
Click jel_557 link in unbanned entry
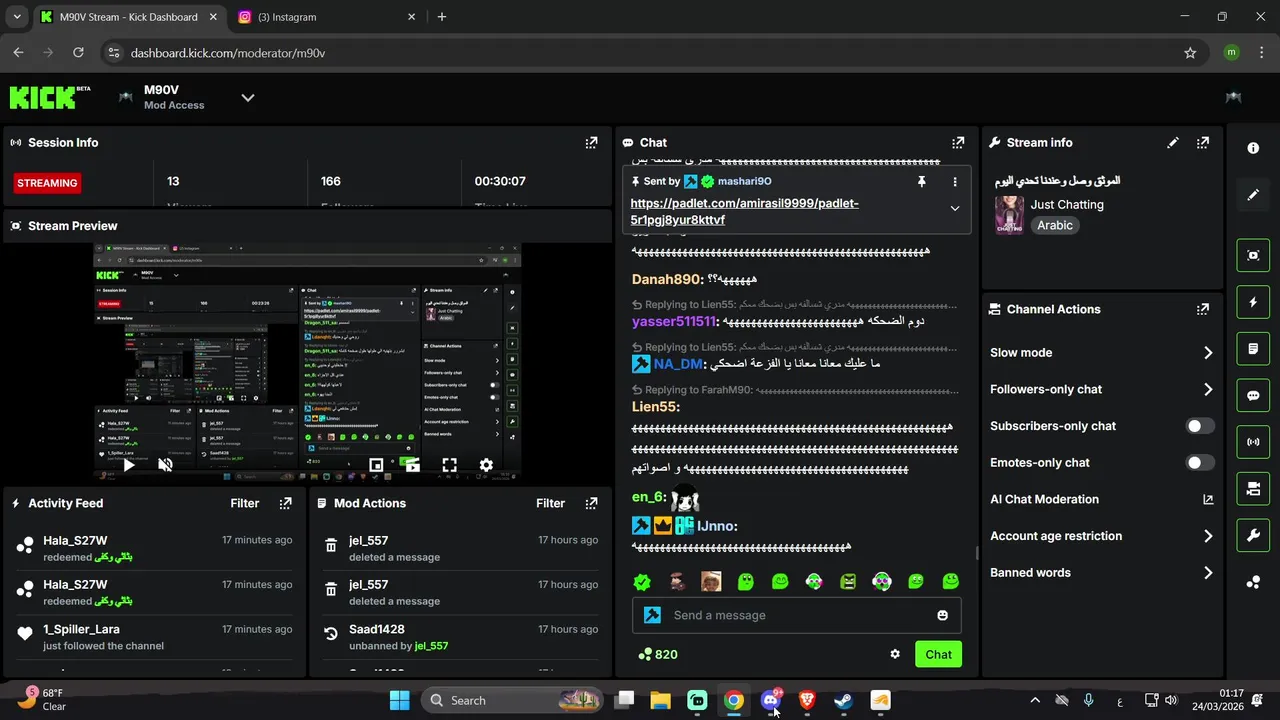tap(431, 646)
